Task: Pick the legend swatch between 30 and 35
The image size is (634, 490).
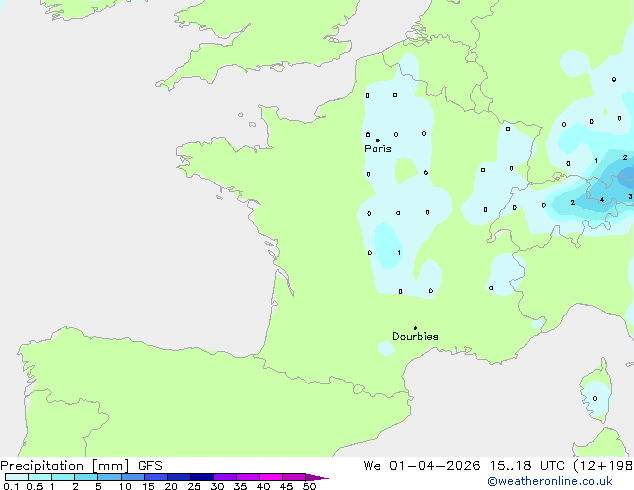Action: [x=225, y=478]
